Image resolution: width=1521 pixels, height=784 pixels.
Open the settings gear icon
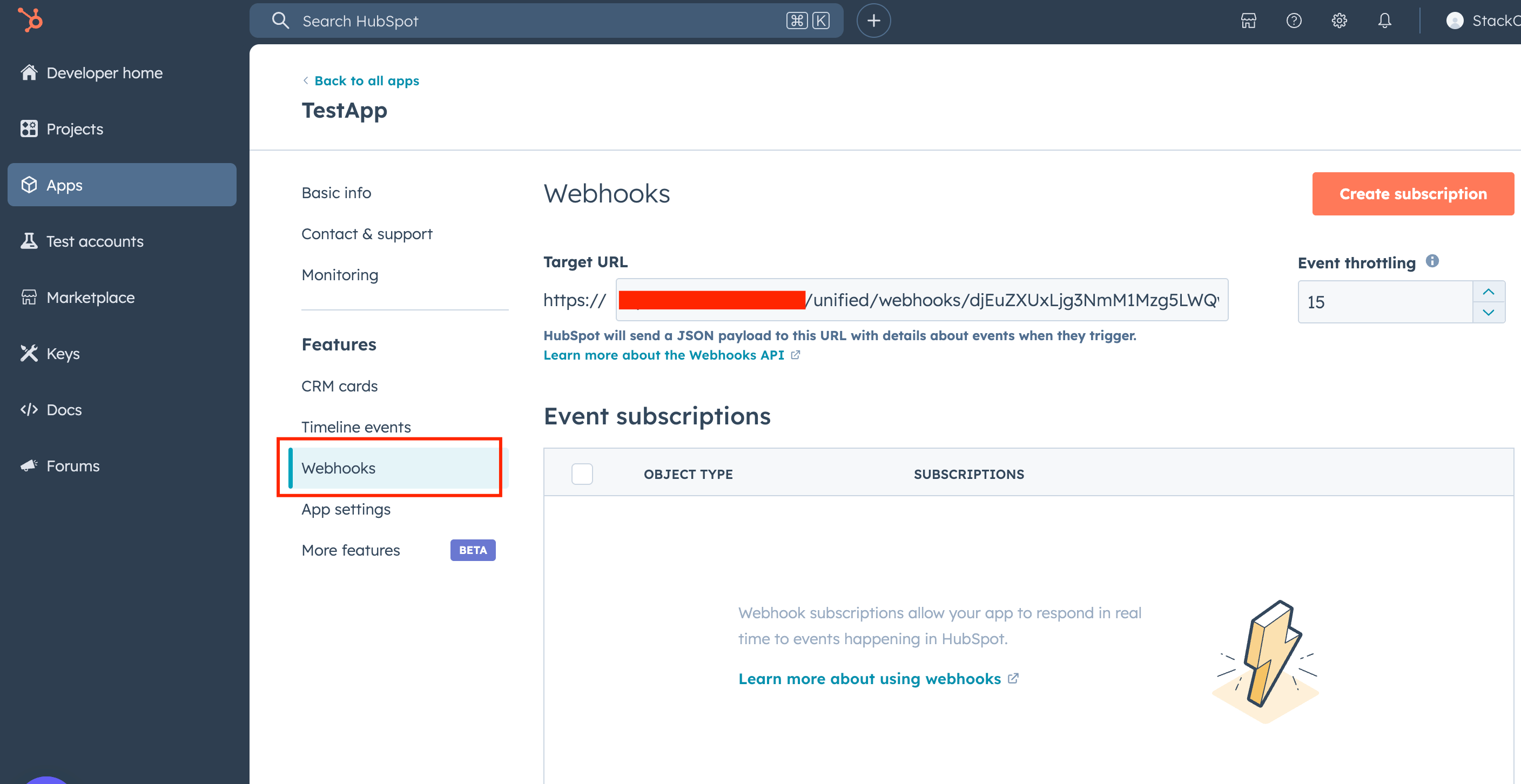[x=1339, y=21]
